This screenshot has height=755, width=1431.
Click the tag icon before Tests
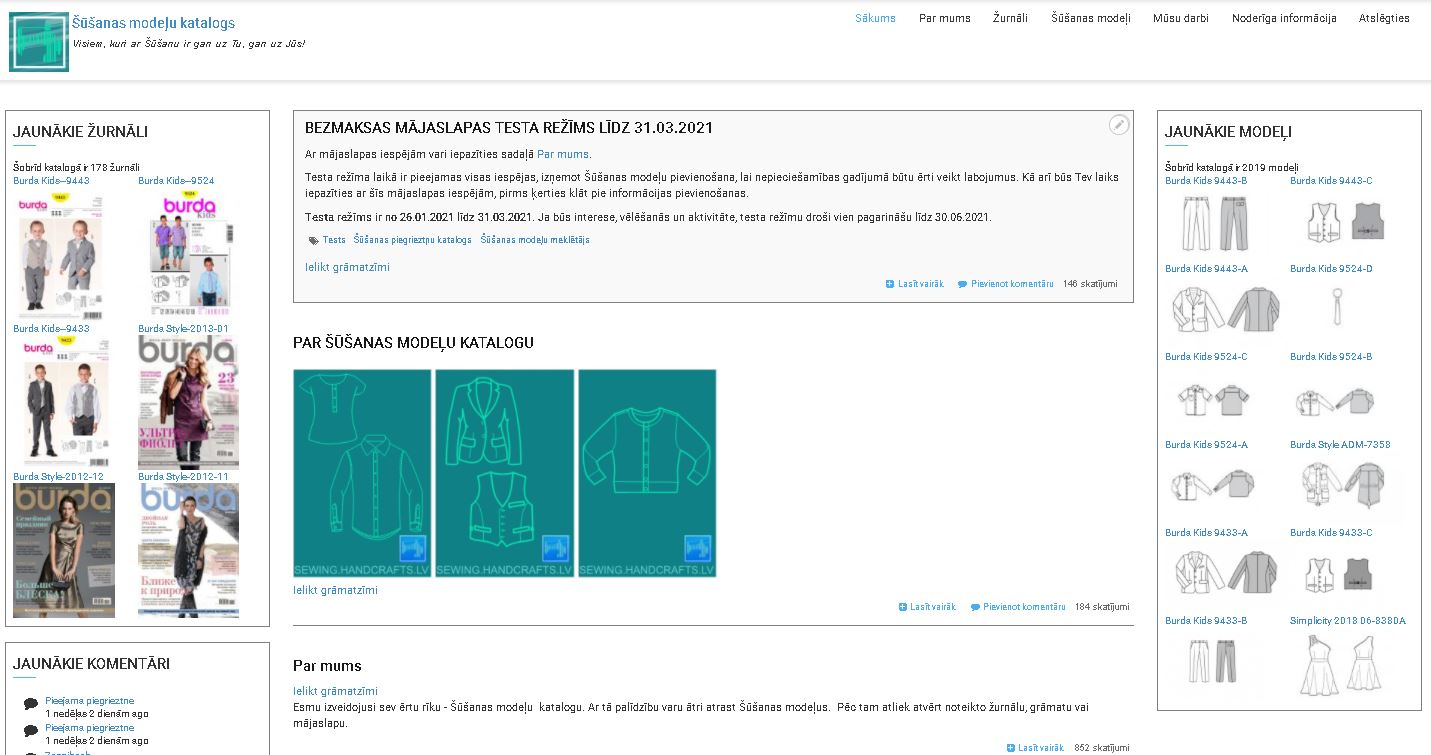click(x=313, y=240)
